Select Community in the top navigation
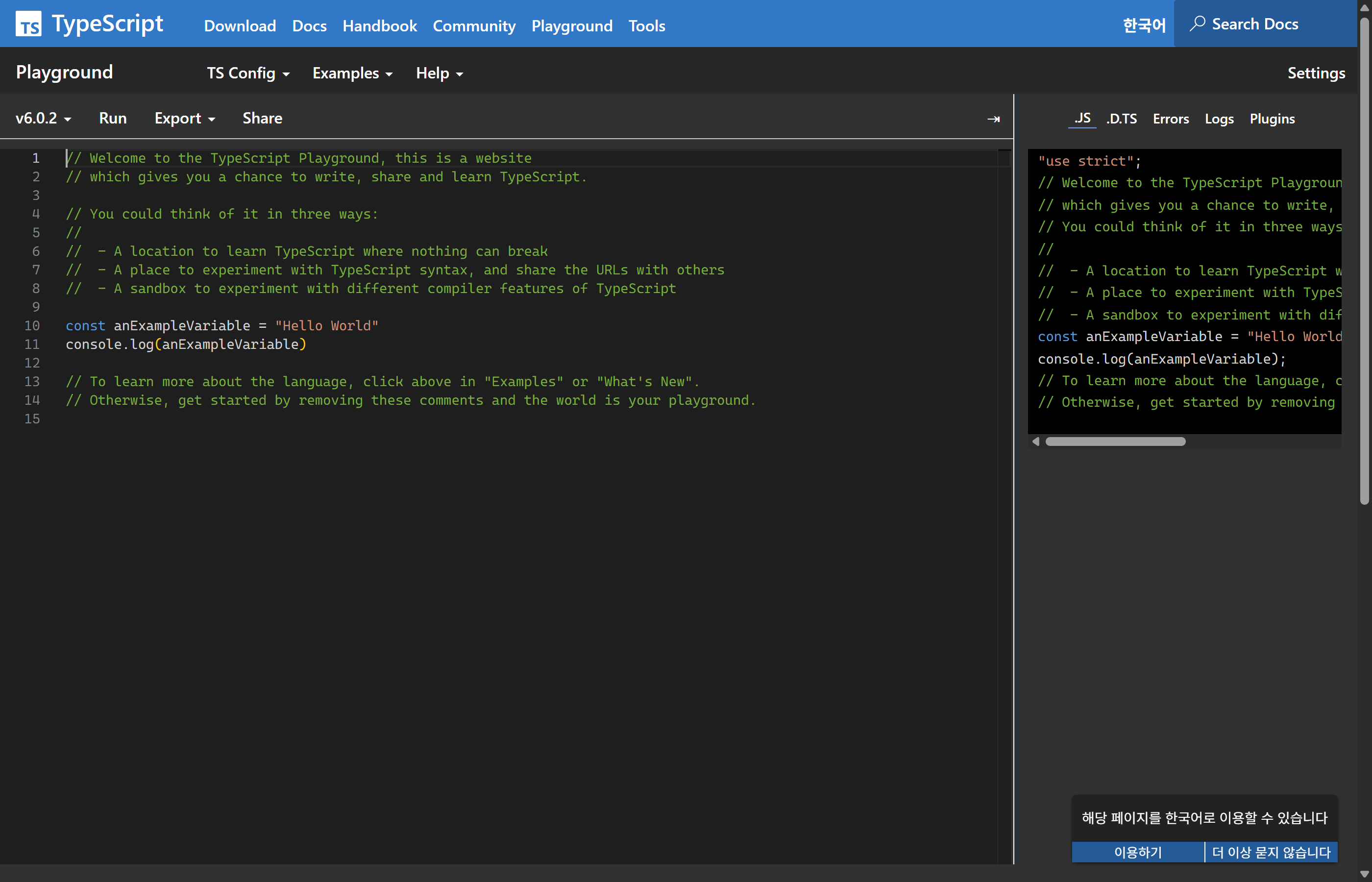The width and height of the screenshot is (1372, 882). point(474,26)
